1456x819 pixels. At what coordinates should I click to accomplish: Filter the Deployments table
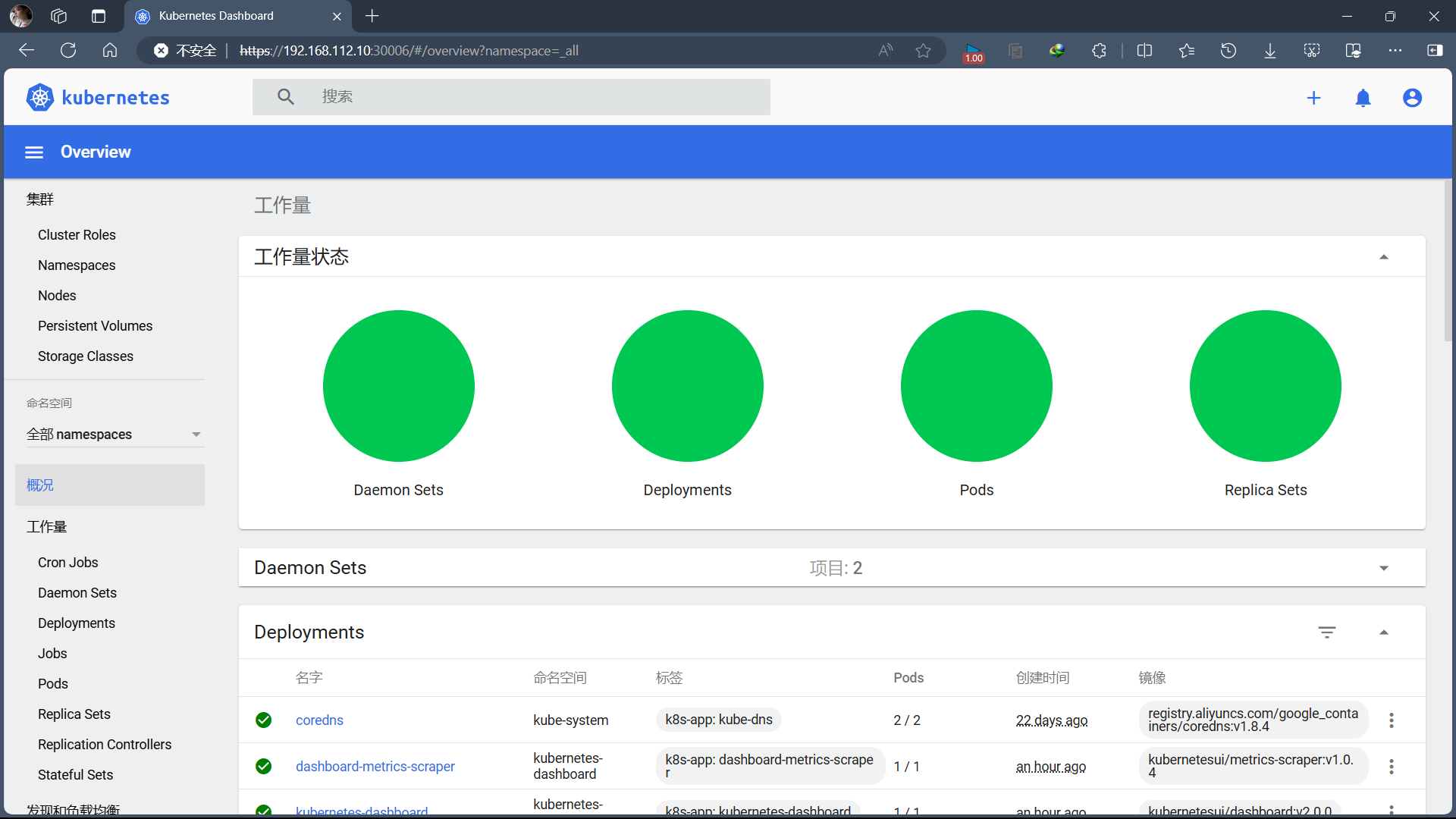click(x=1326, y=632)
